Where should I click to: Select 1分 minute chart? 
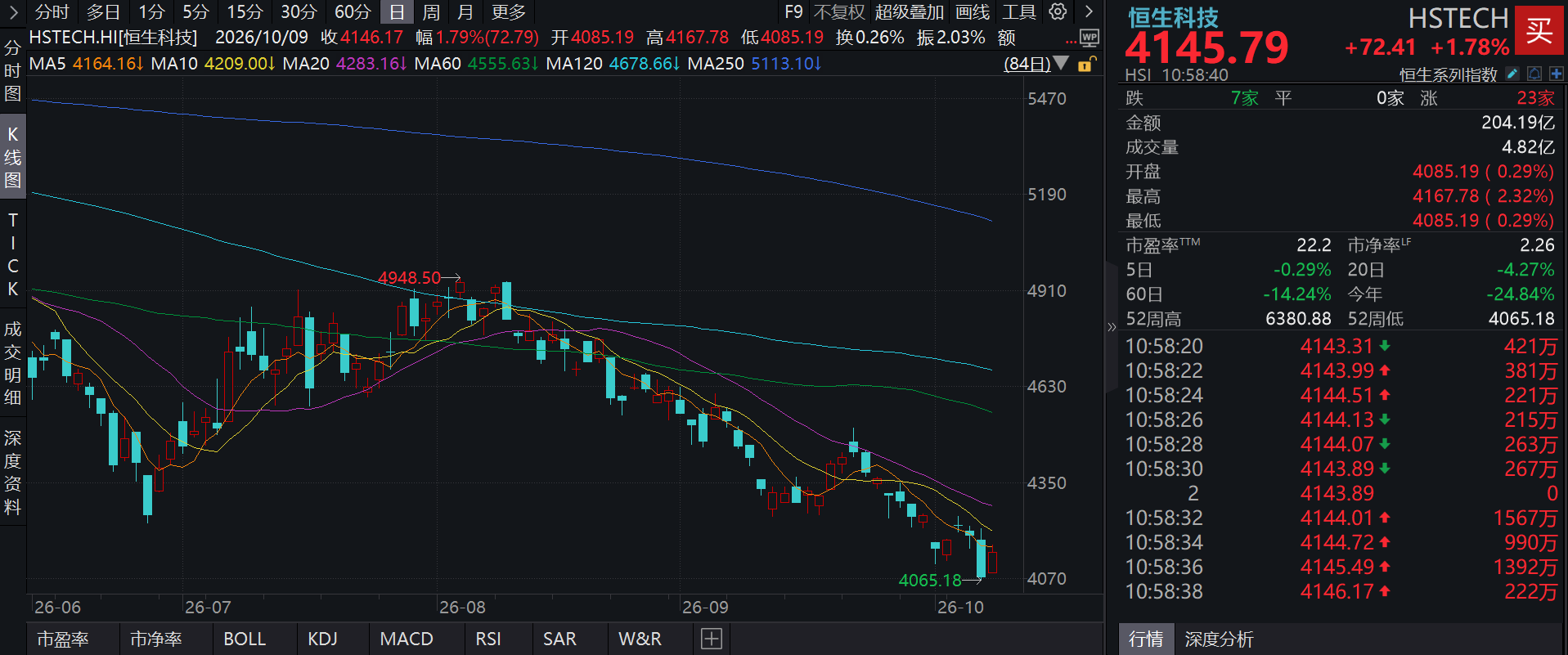pos(151,11)
